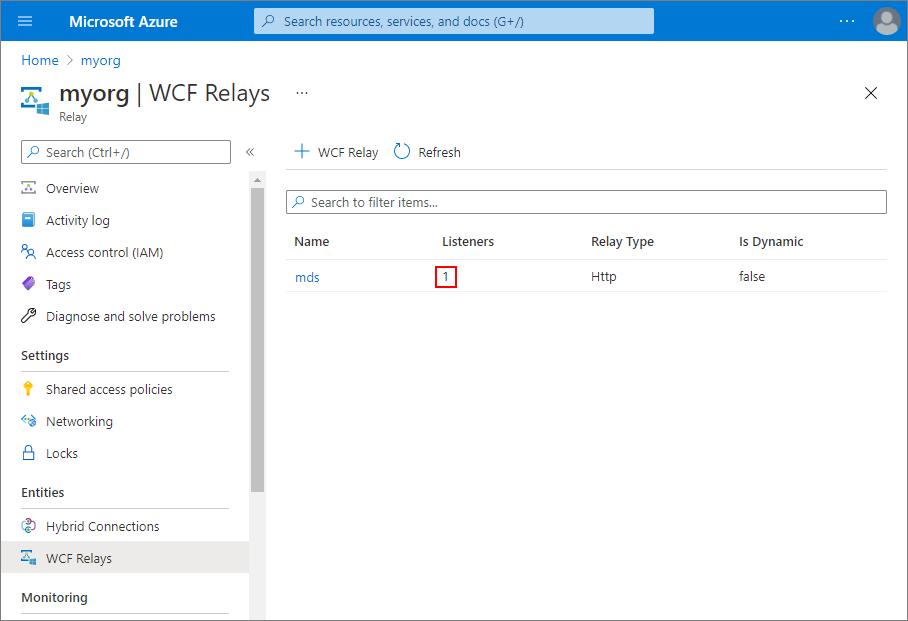Collapse the left sidebar menu
The width and height of the screenshot is (908, 621).
point(250,152)
